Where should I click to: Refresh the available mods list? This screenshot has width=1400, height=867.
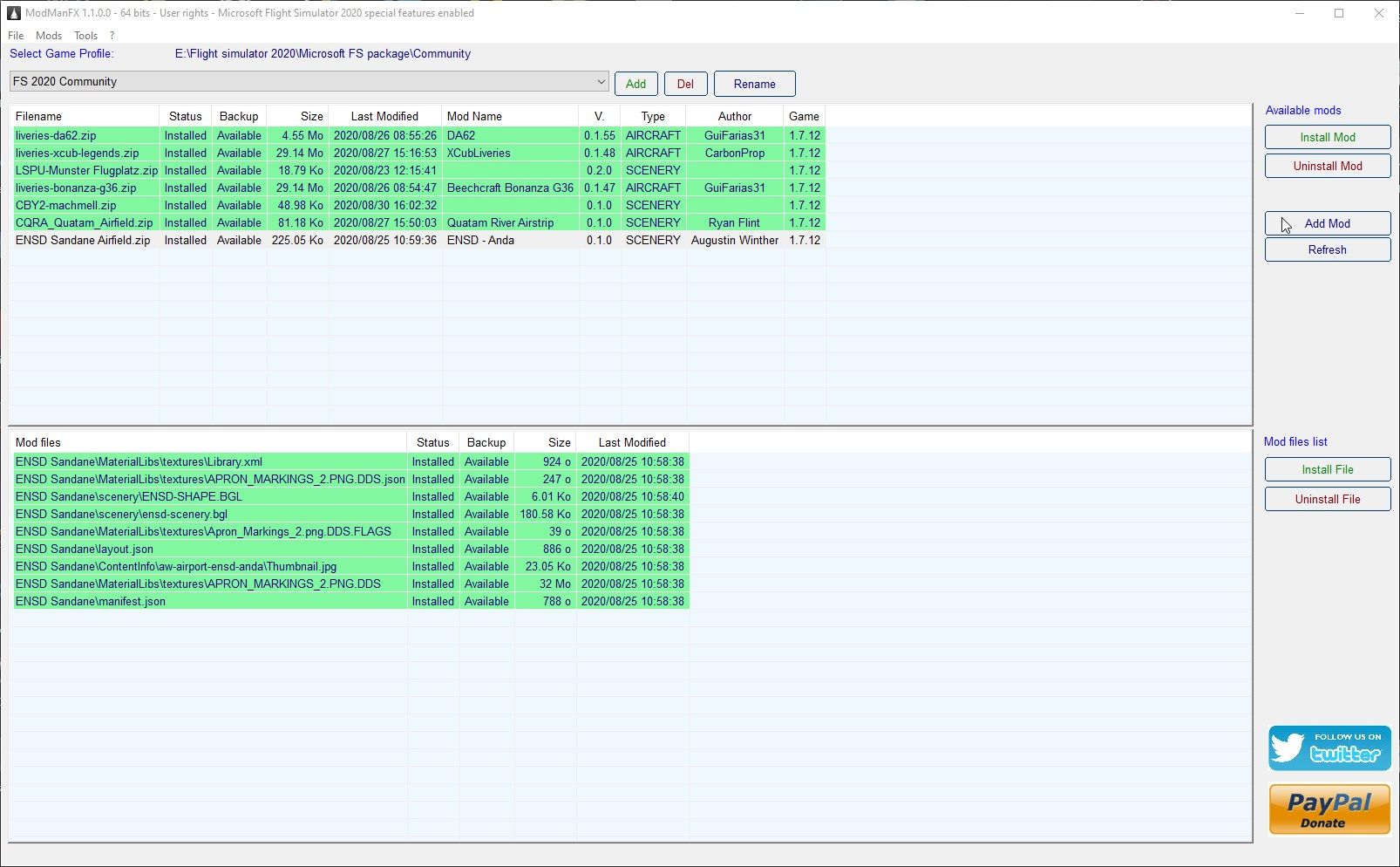point(1327,249)
